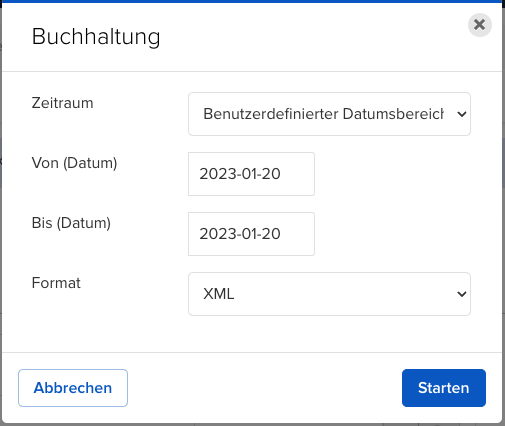Viewport: 505px width, 426px height.
Task: Cancel with the Abbrechen button
Action: [x=73, y=388]
